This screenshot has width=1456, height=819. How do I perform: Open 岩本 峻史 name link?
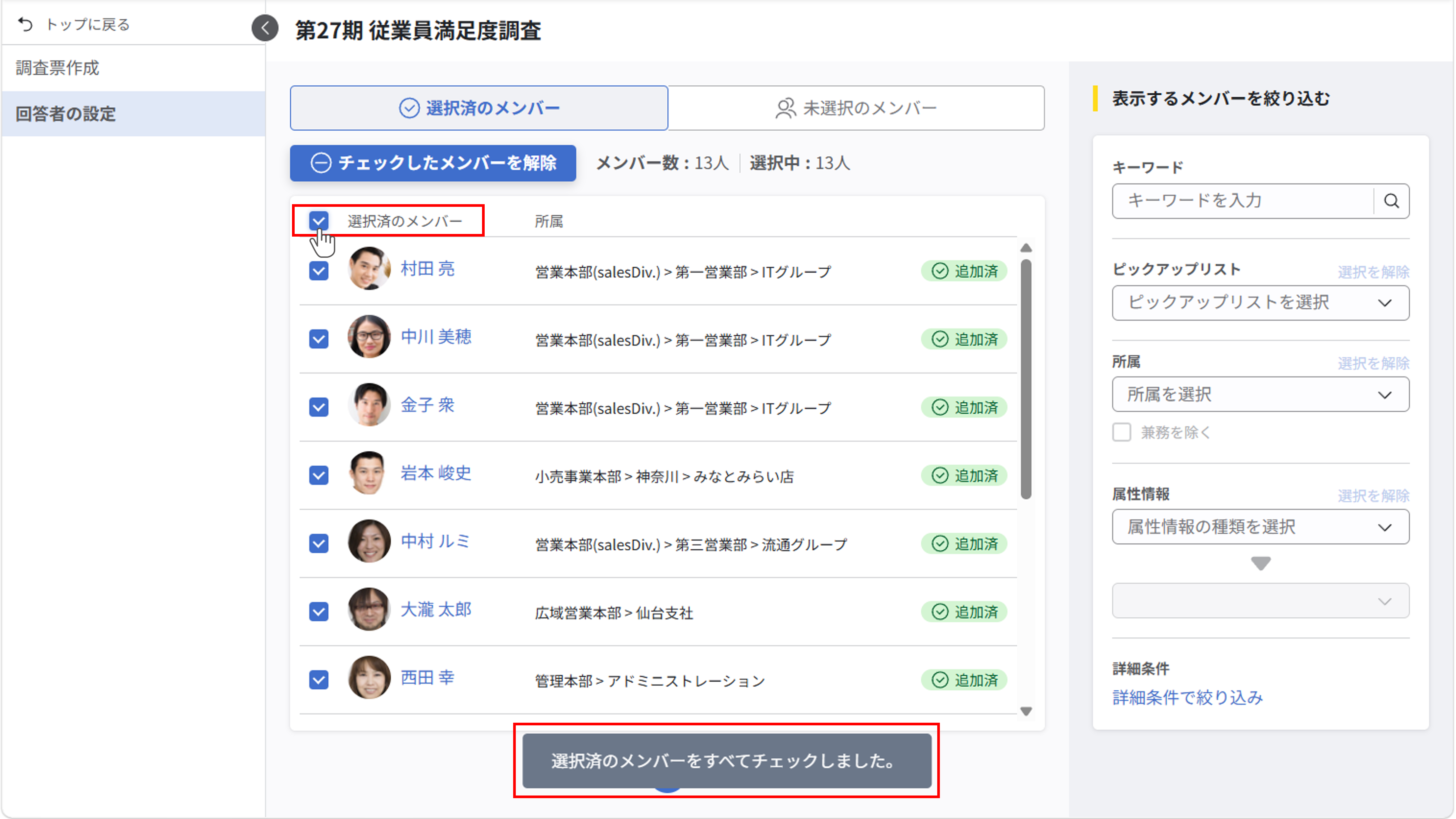[x=436, y=473]
